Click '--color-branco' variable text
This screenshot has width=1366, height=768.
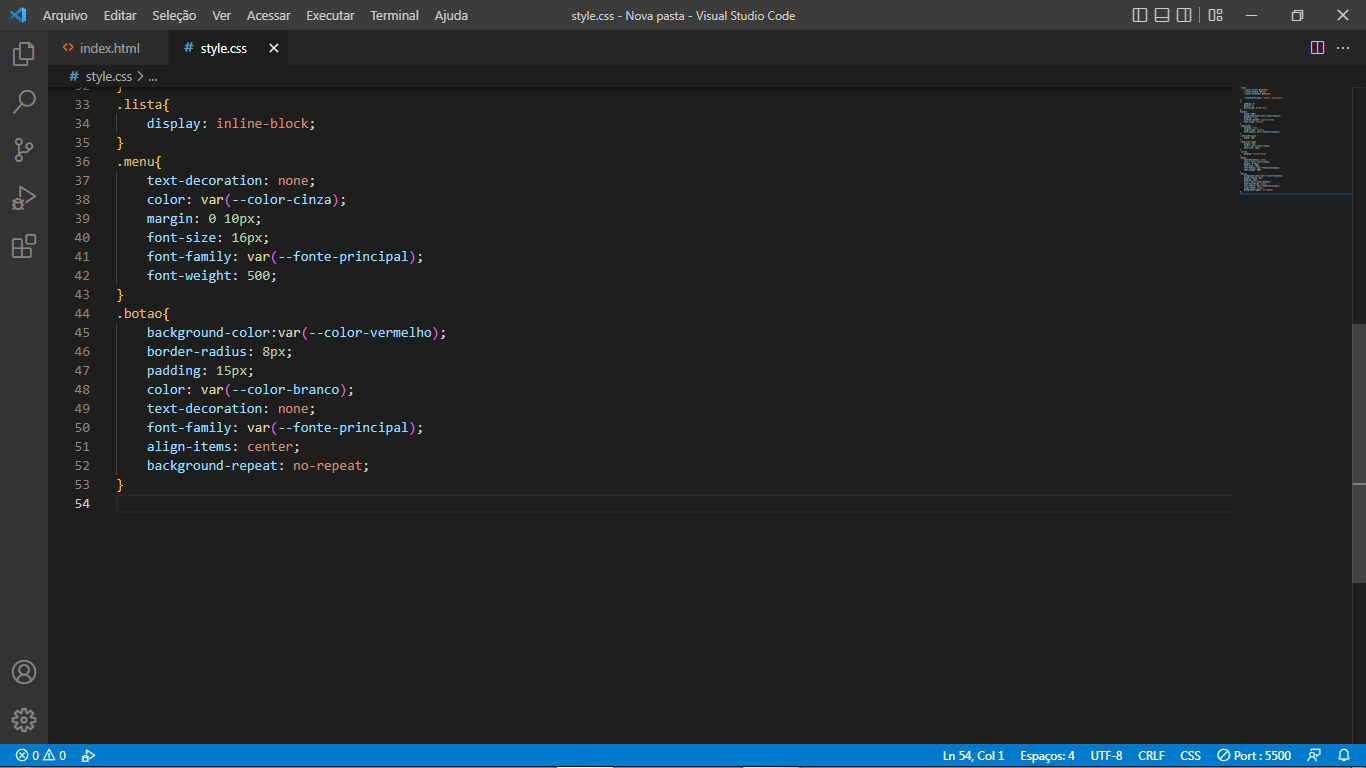[x=286, y=389]
